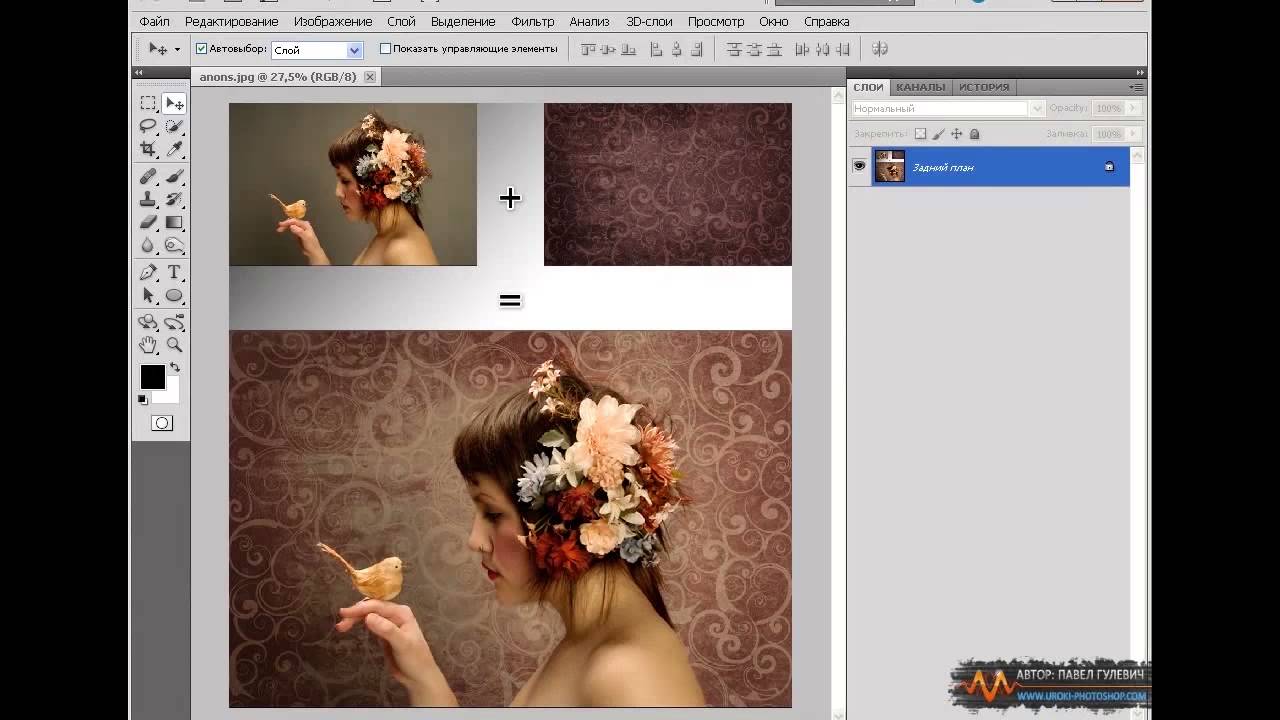Select the Clone Stamp tool
1280x720 pixels.
coord(148,199)
